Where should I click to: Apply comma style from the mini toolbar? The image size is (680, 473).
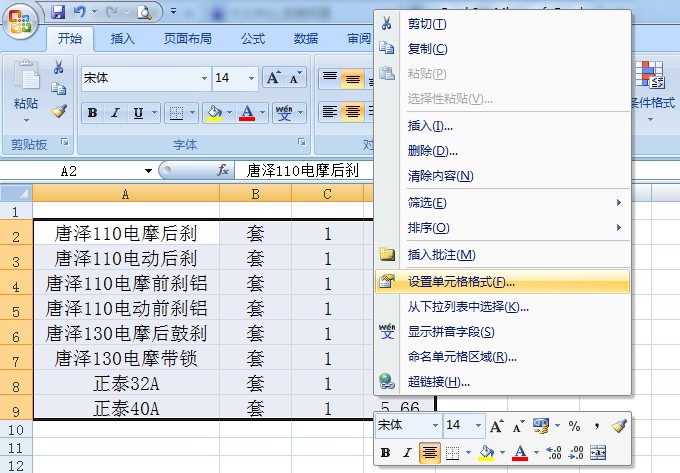click(597, 426)
